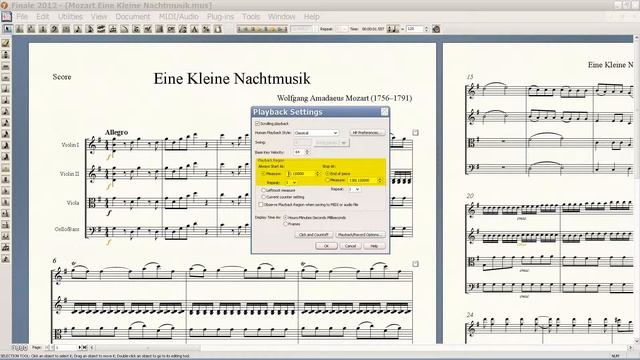640x360 pixels.
Task: Select the Lyrics tool
Action: (x=183, y=29)
